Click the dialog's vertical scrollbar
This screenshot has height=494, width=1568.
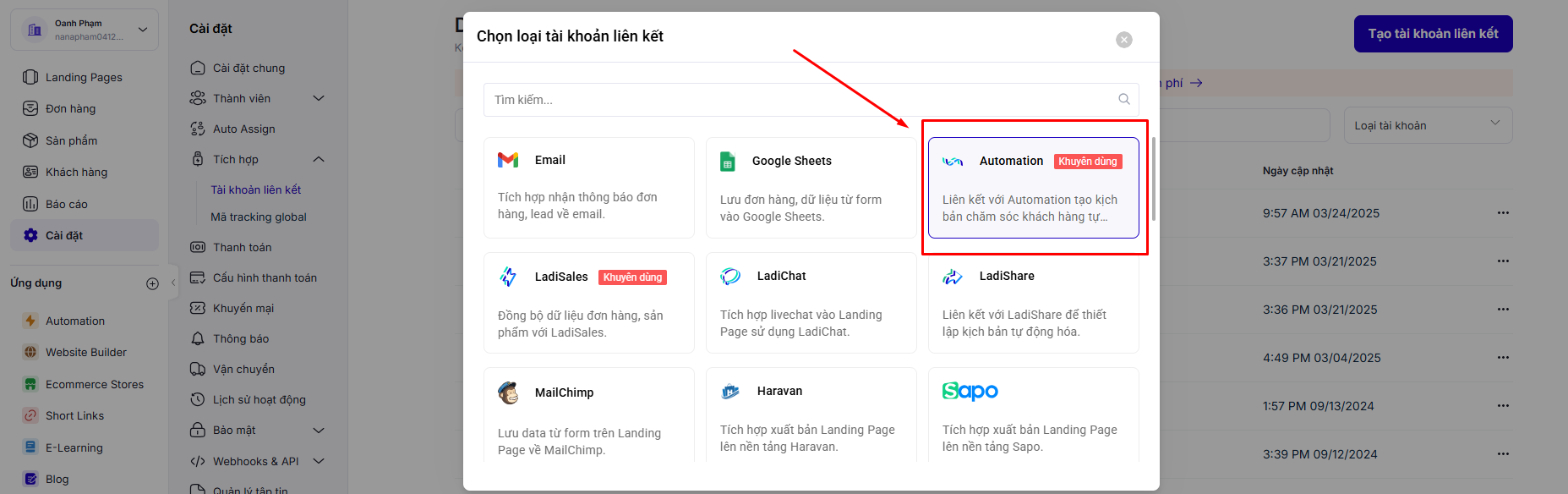[1153, 178]
